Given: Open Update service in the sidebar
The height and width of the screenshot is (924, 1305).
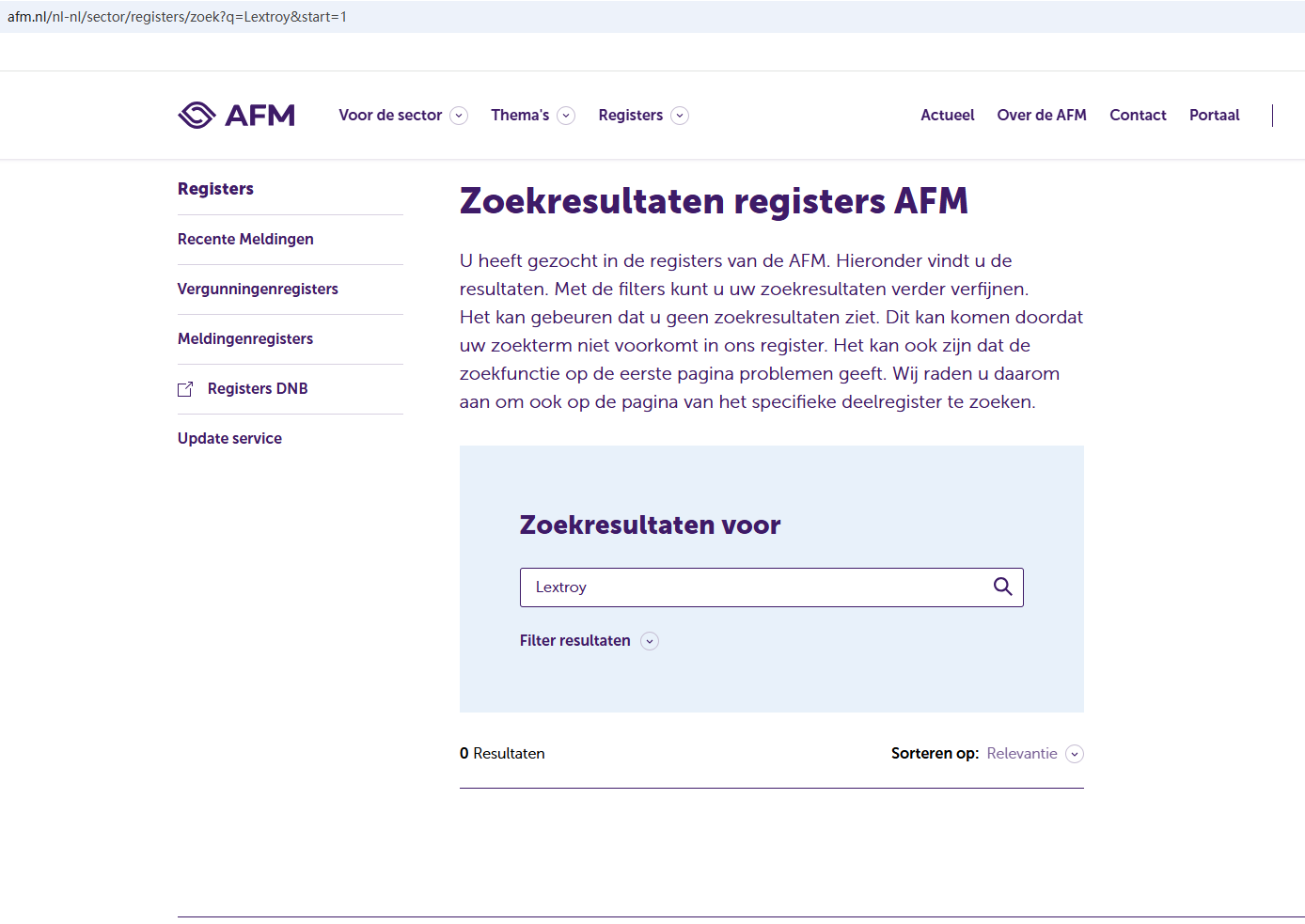Looking at the screenshot, I should point(229,438).
